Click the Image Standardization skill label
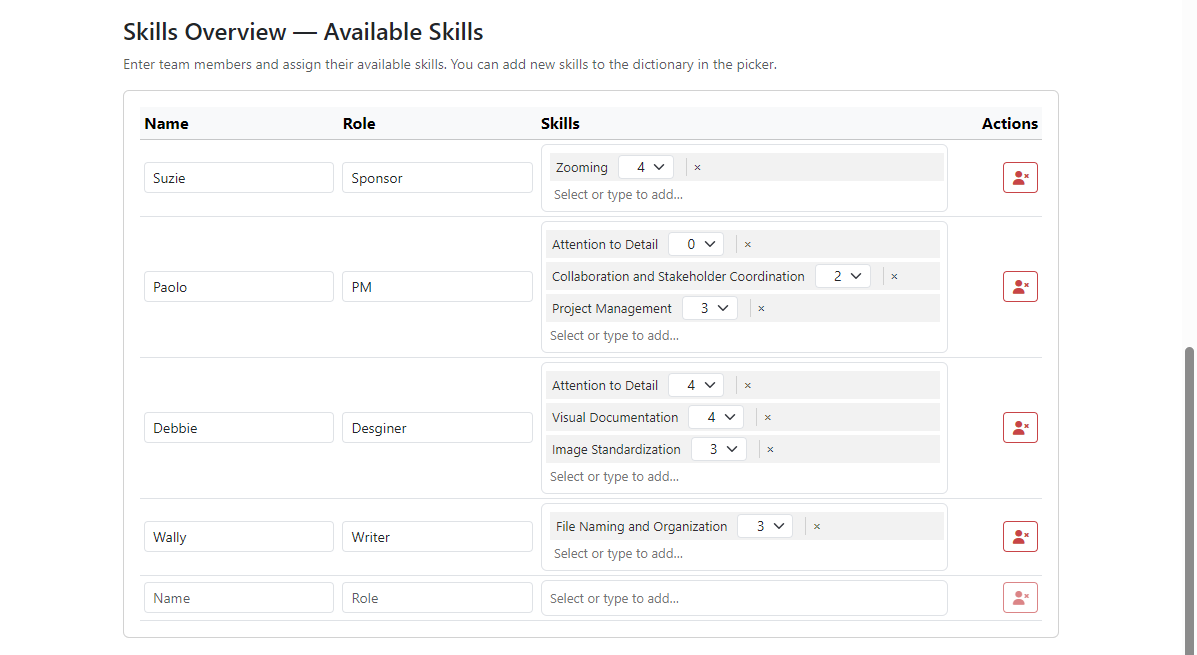This screenshot has height=655, width=1197. [616, 450]
